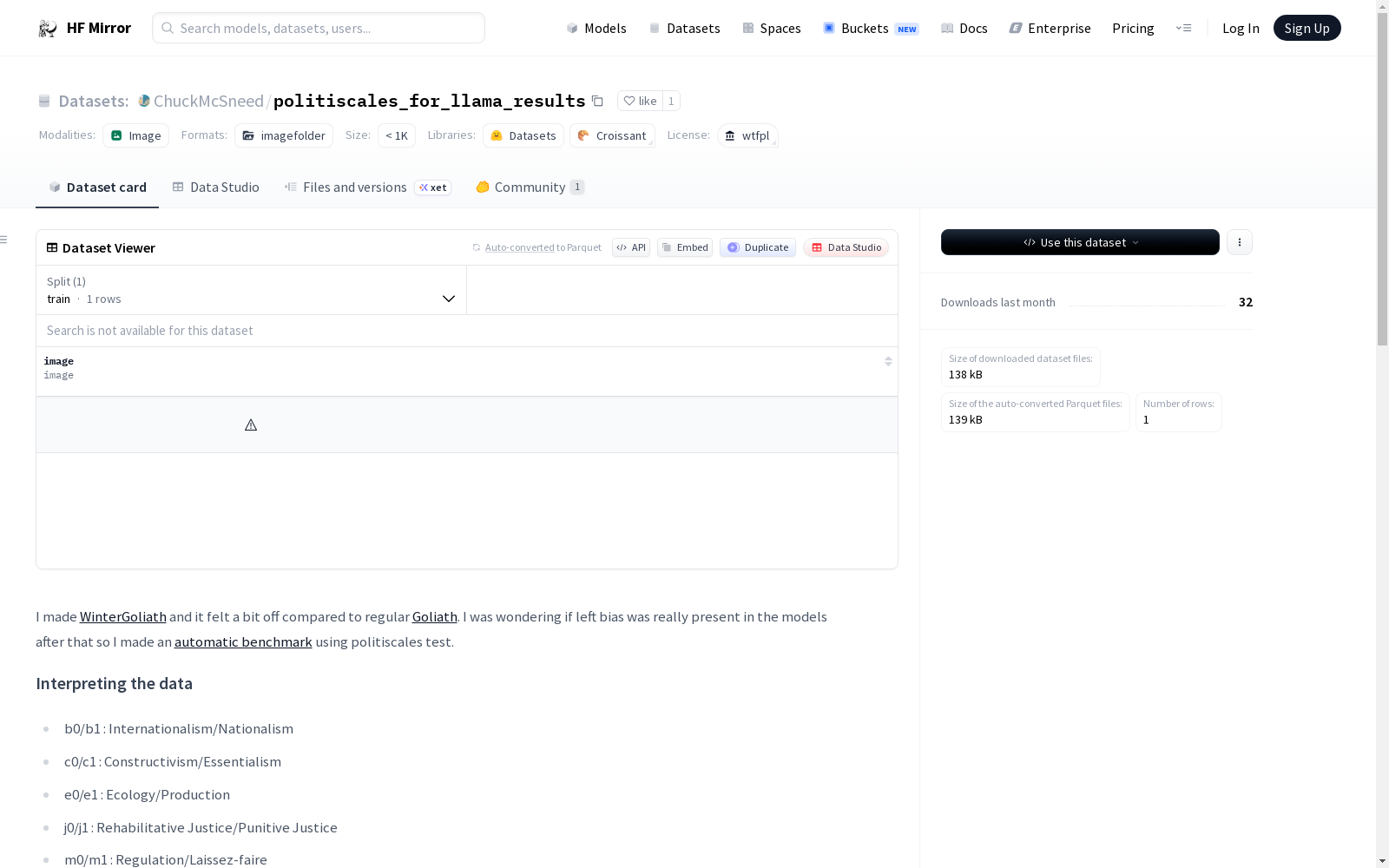Open the Datasets nav item
Screen dimensions: 1389x868
(x=685, y=28)
